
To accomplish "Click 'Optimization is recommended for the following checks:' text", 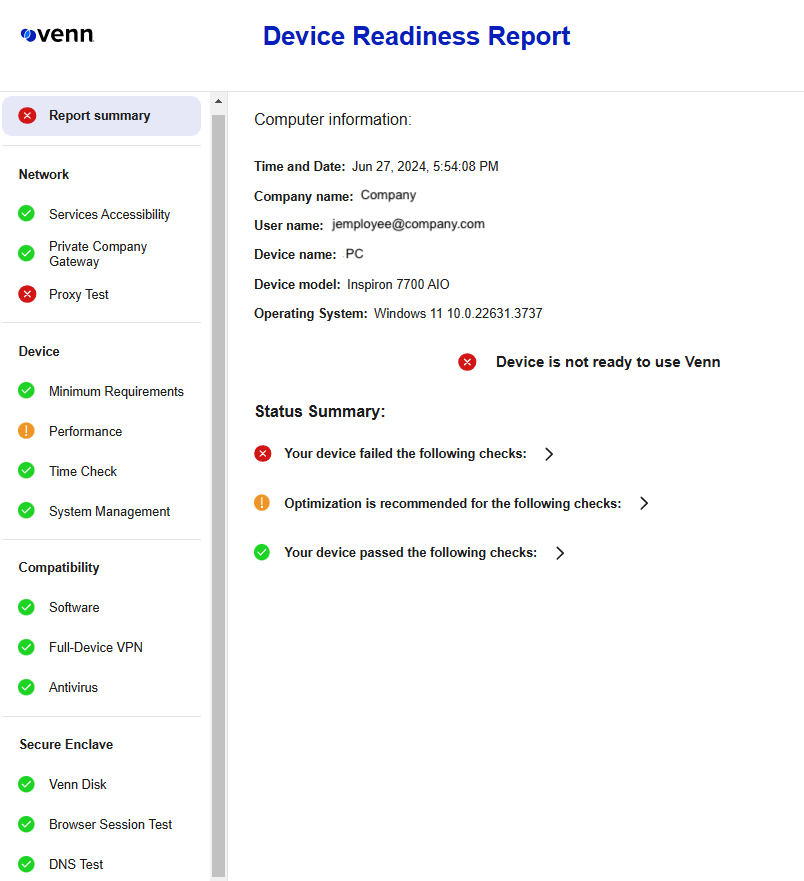I will click(x=453, y=503).
